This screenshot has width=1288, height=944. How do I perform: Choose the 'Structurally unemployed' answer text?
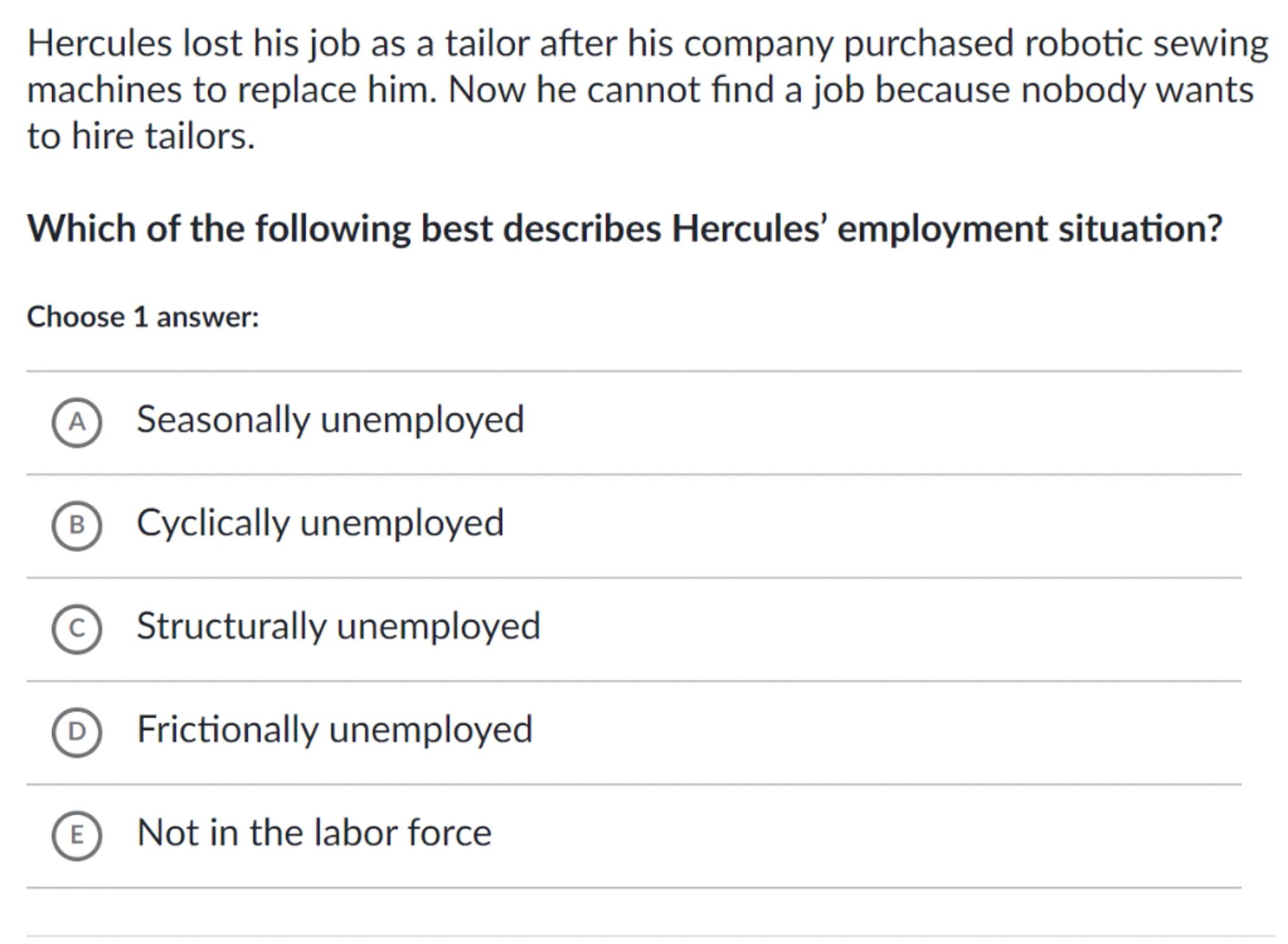(x=338, y=626)
